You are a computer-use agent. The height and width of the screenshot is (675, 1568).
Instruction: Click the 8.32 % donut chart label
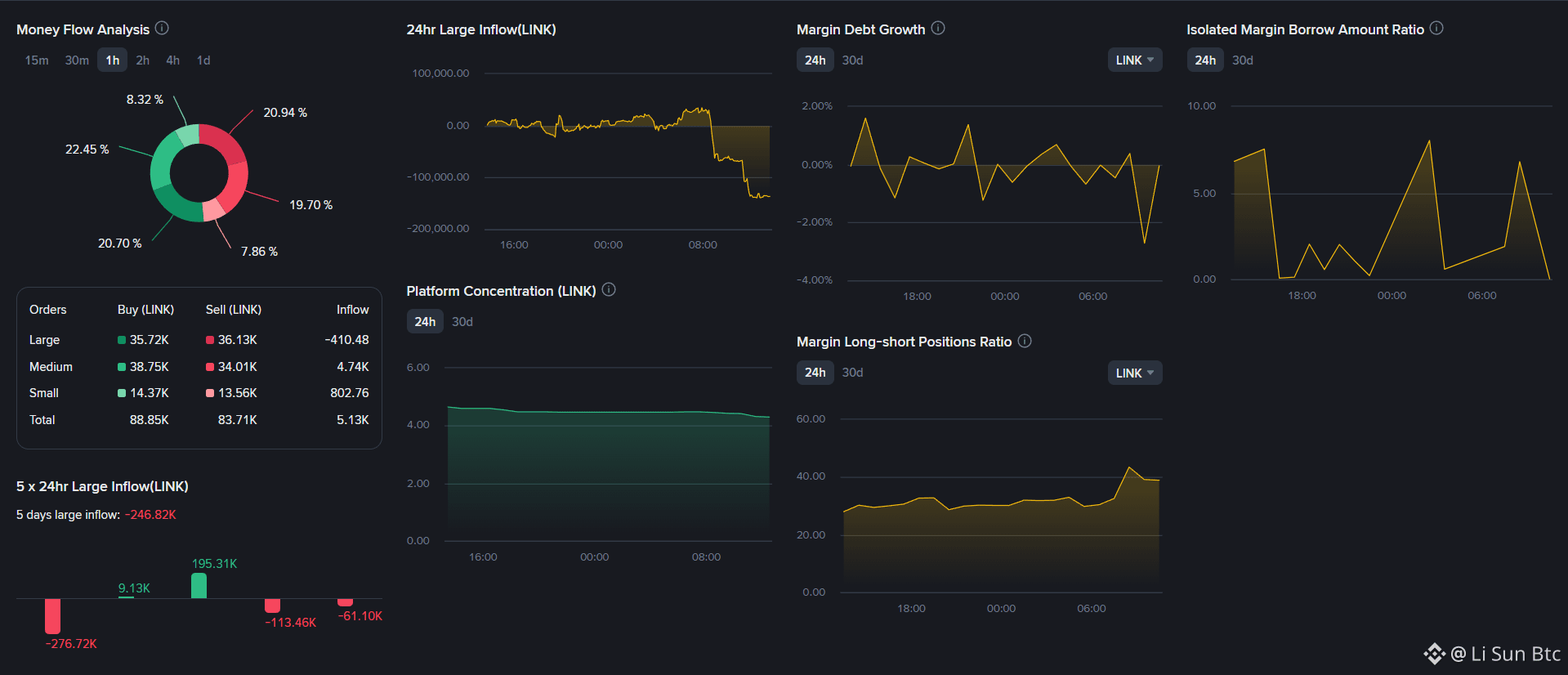pyautogui.click(x=145, y=100)
